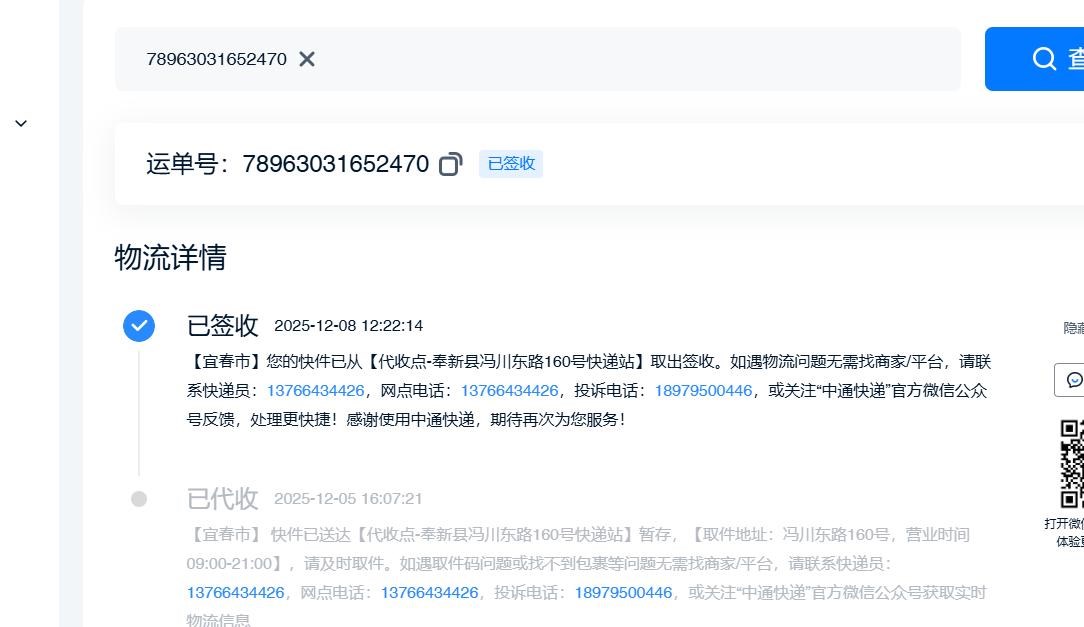The width and height of the screenshot is (1084, 627).
Task: Call courier number 13766434426 in the 已签收 entry
Action: pos(315,391)
